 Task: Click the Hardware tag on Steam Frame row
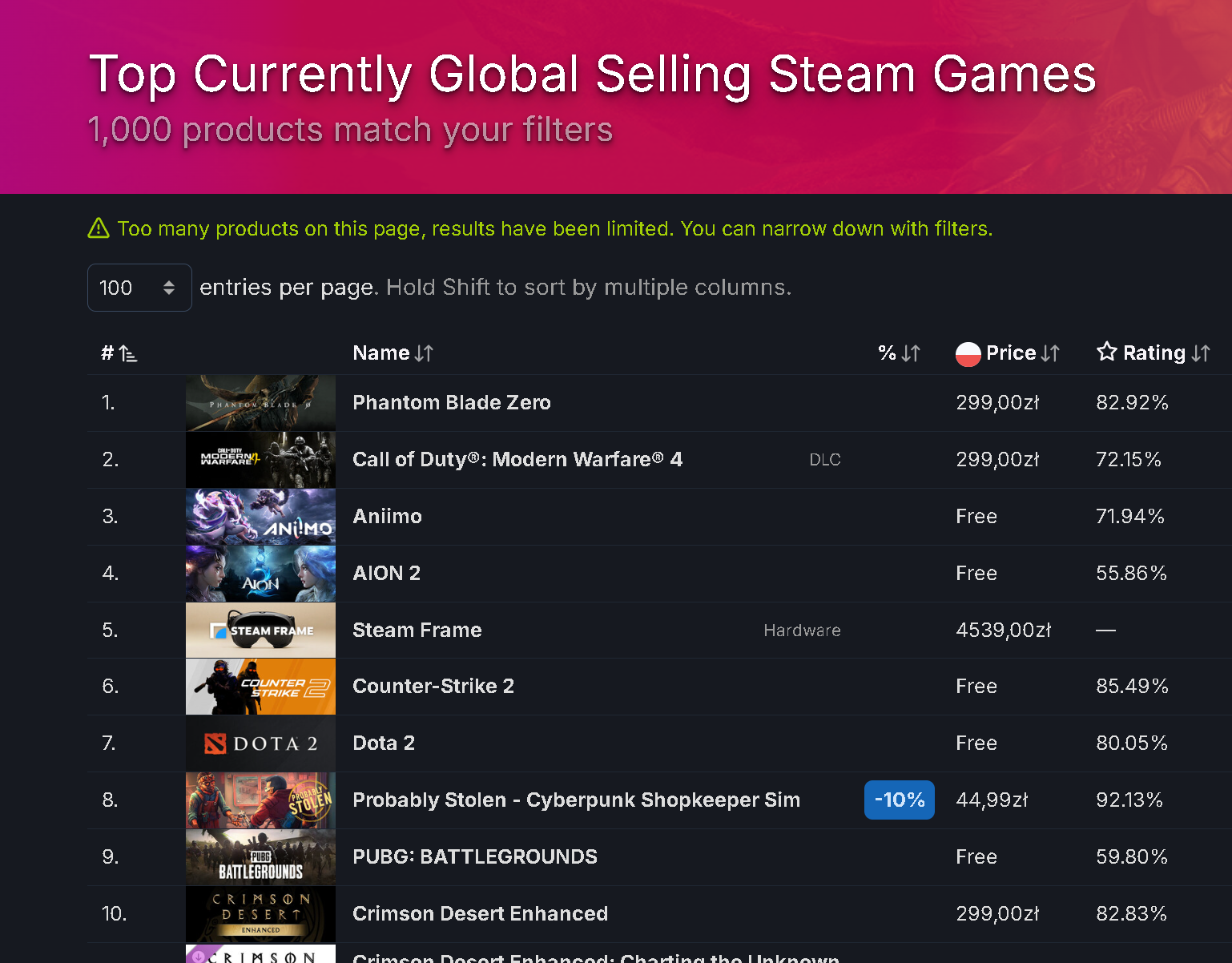802,631
